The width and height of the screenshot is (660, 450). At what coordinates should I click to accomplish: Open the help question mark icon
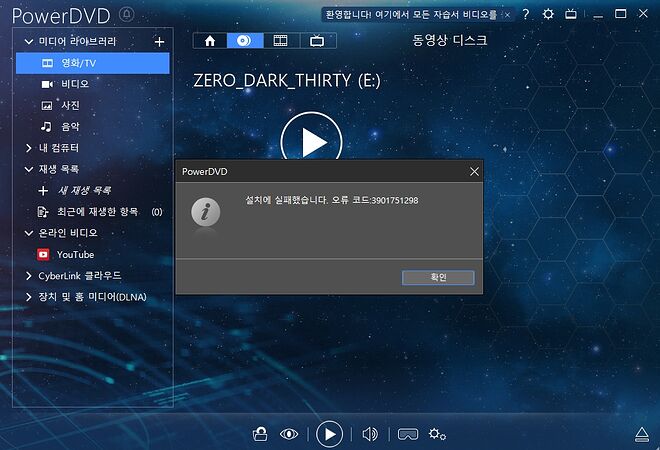click(526, 14)
